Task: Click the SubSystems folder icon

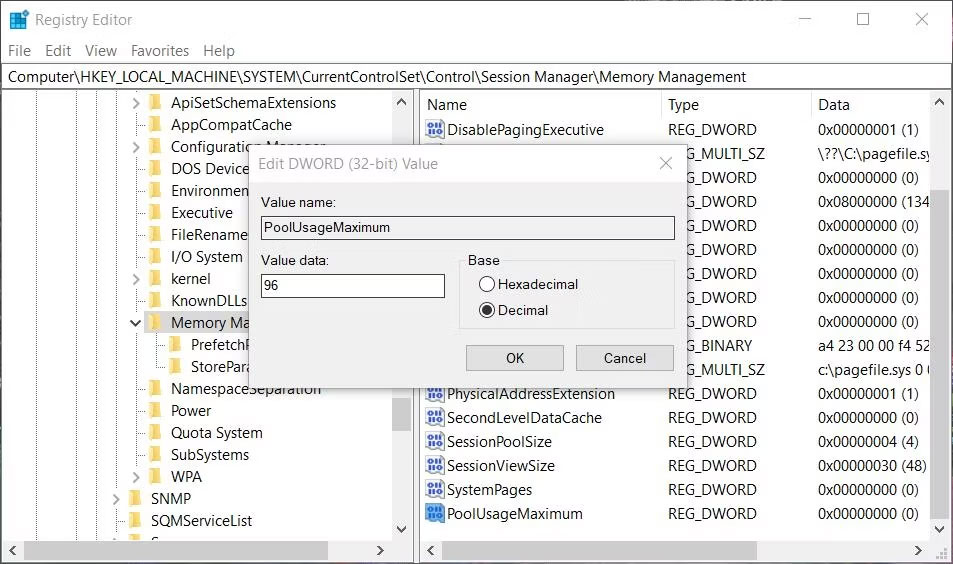Action: coord(155,455)
